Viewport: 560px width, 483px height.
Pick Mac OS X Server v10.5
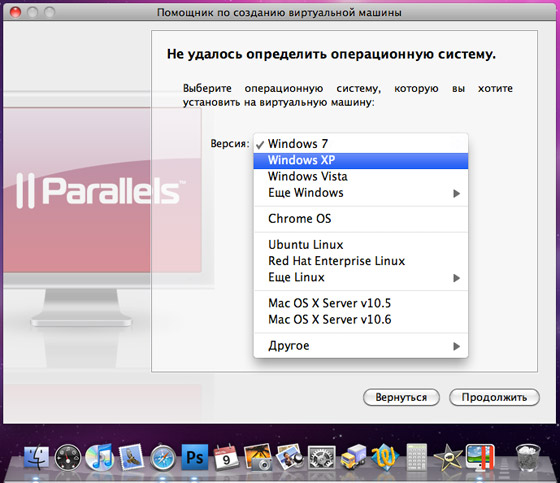point(360,303)
